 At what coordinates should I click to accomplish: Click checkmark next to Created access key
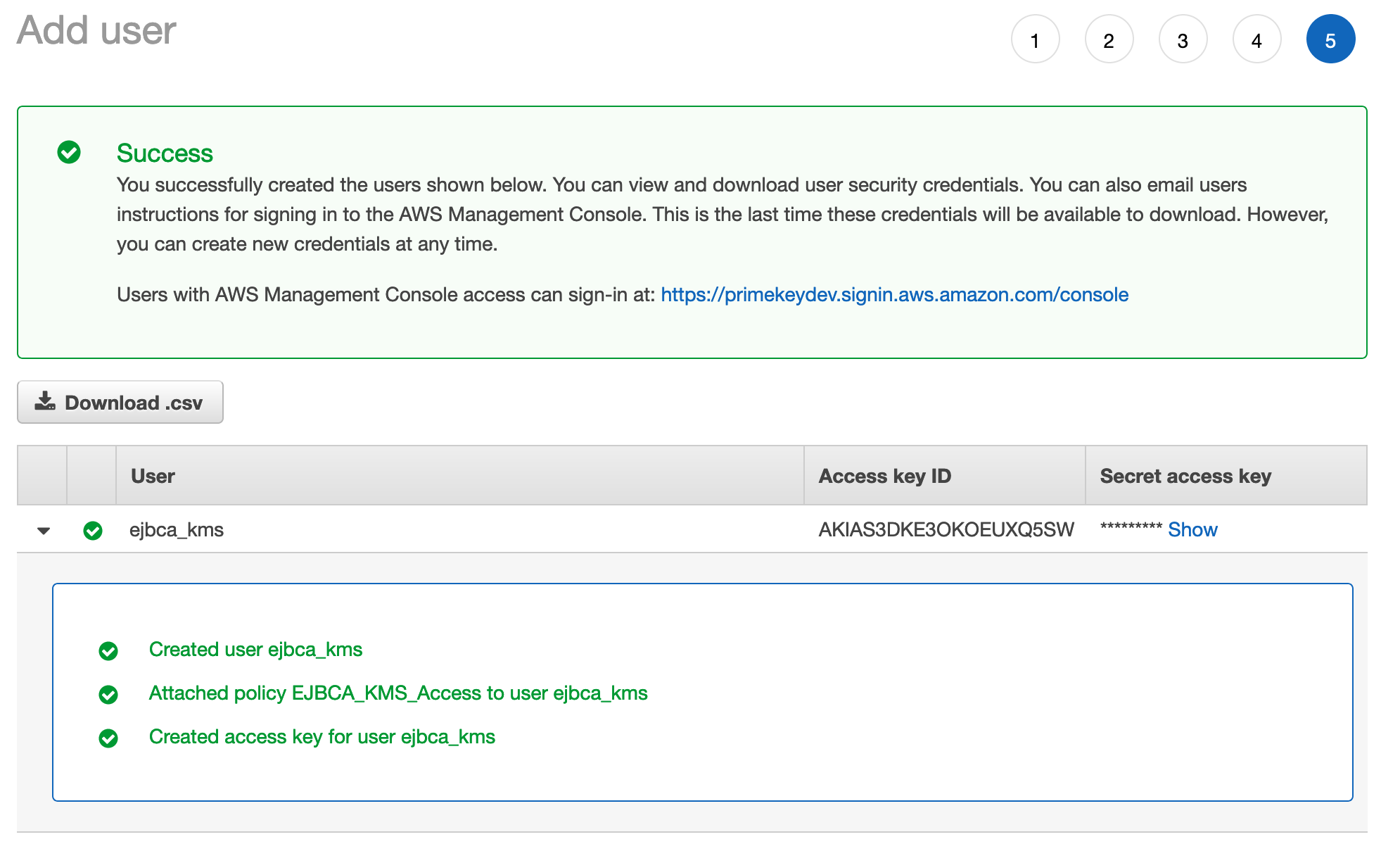point(108,738)
